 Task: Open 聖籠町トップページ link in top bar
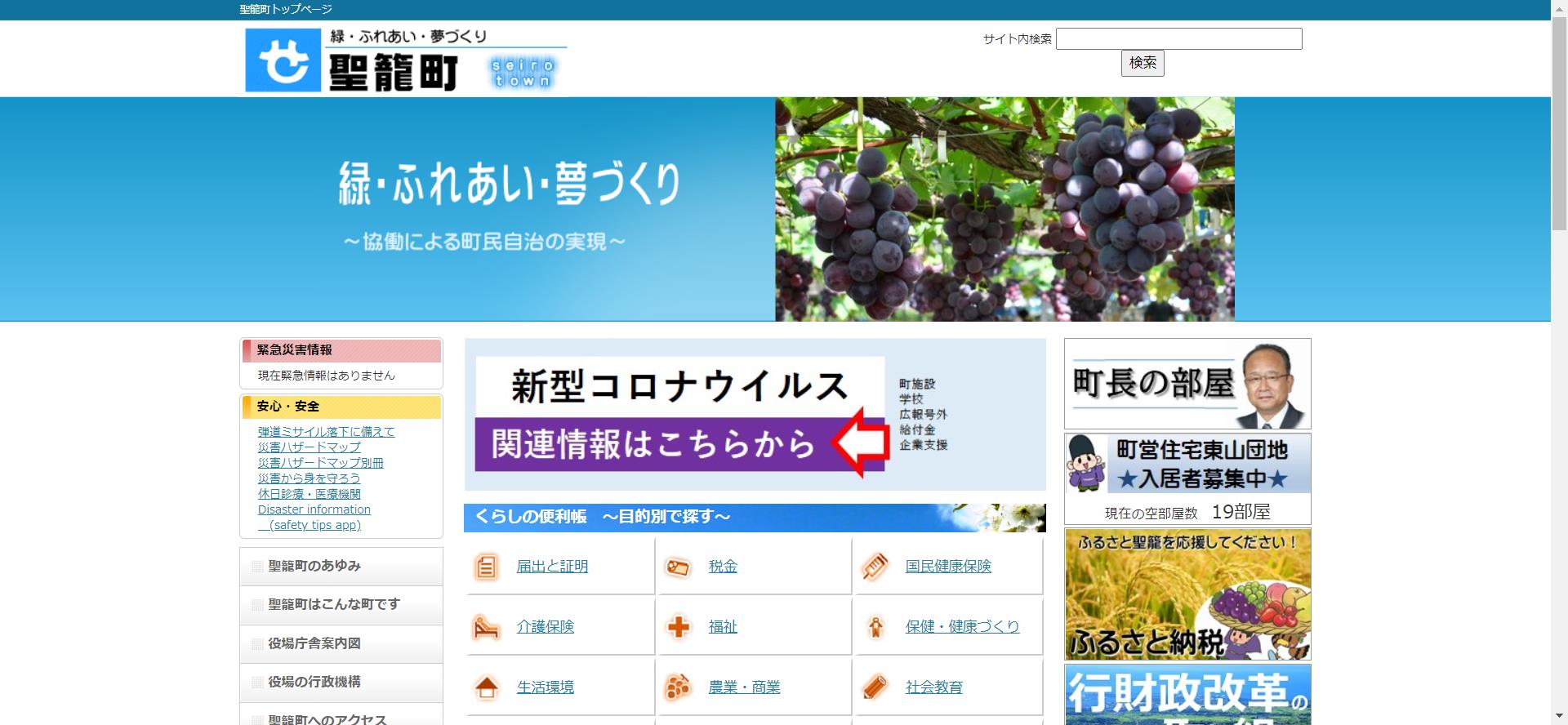286,9
